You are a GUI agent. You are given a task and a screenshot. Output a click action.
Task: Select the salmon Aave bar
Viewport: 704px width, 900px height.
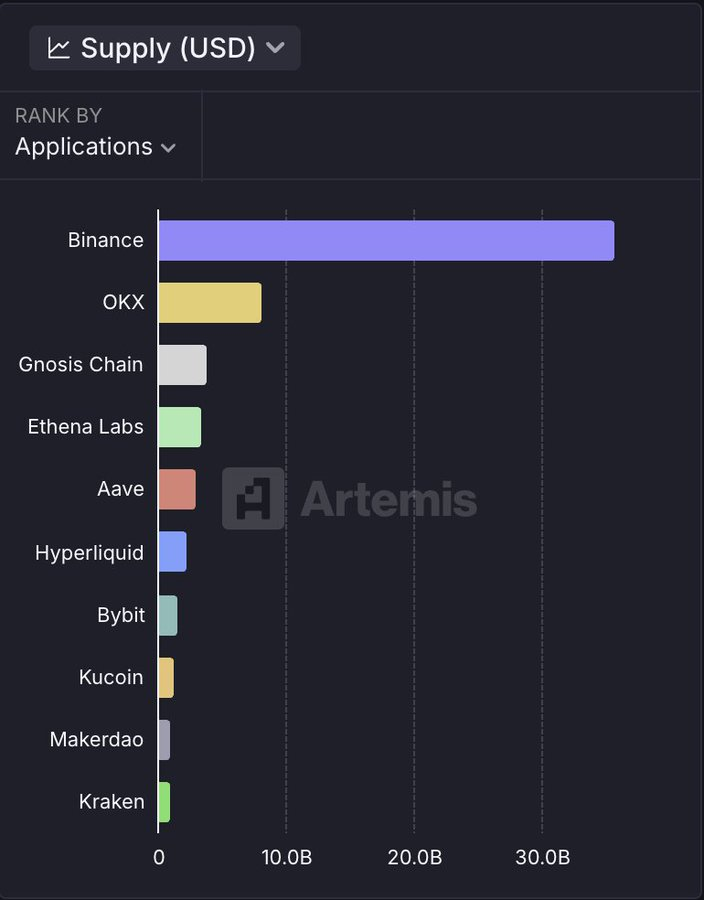coord(177,489)
